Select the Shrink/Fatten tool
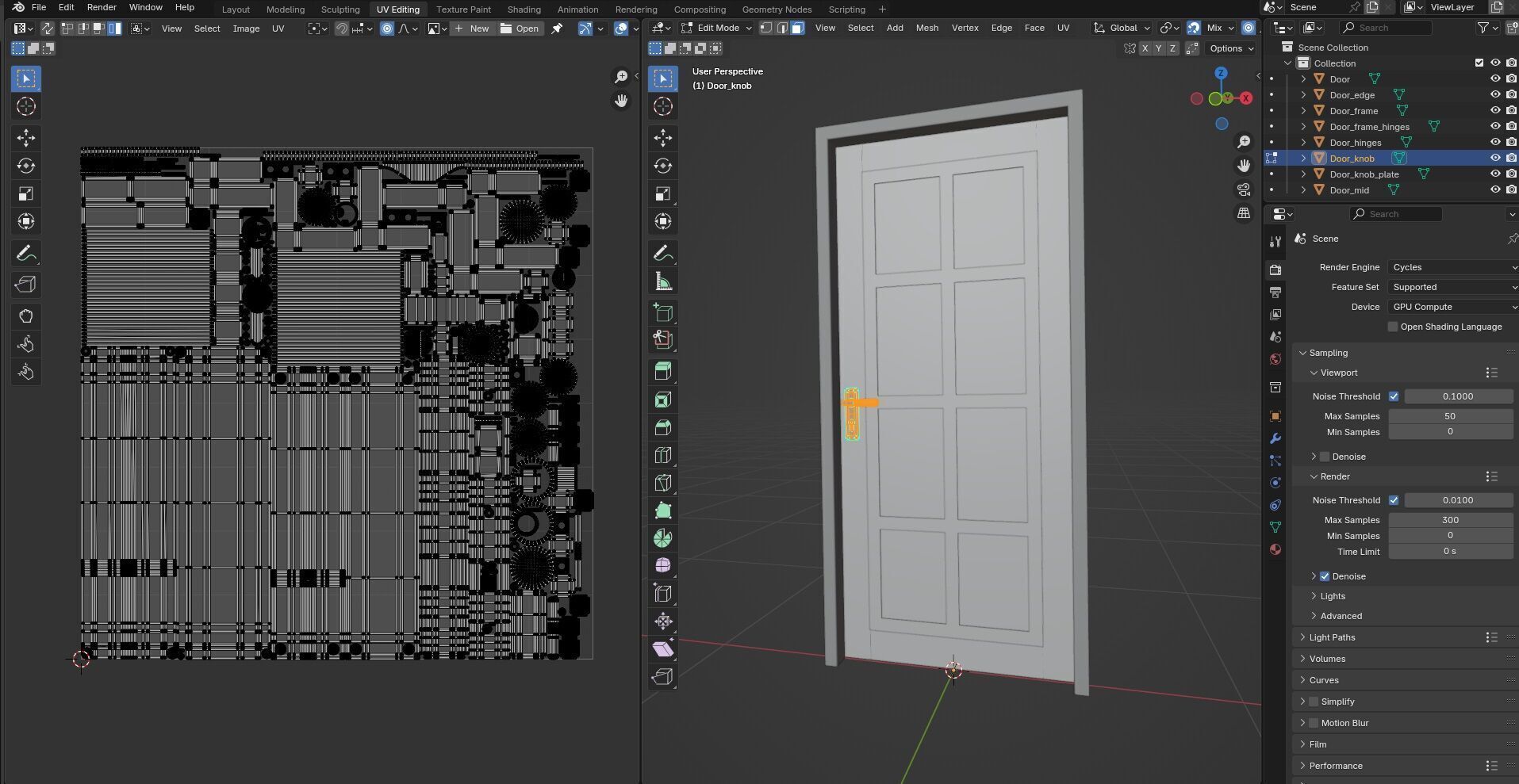 [663, 621]
